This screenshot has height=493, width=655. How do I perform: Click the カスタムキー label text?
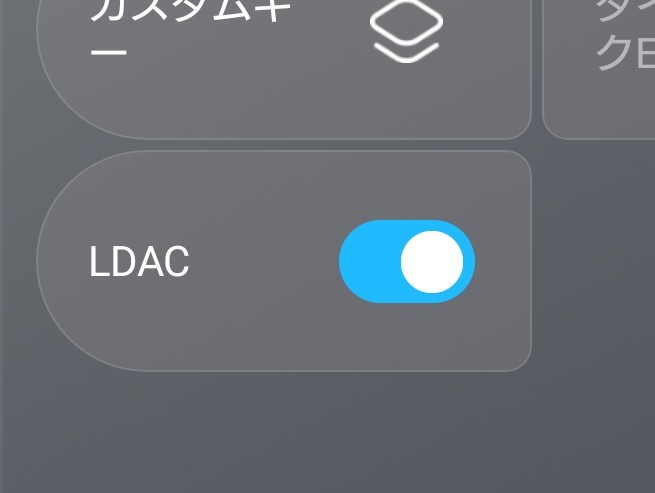[190, 29]
